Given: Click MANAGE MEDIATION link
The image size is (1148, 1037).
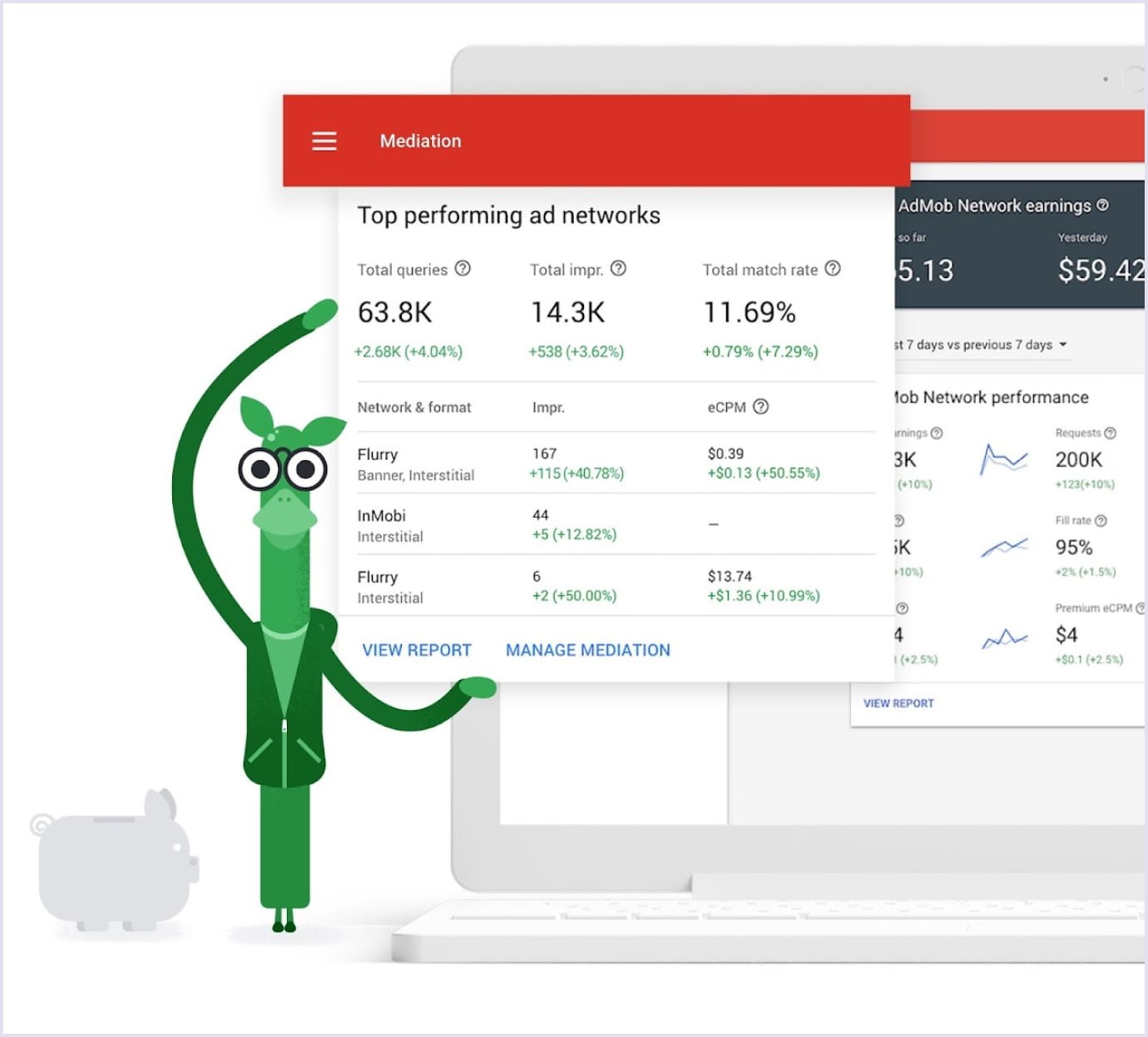Looking at the screenshot, I should pyautogui.click(x=588, y=650).
